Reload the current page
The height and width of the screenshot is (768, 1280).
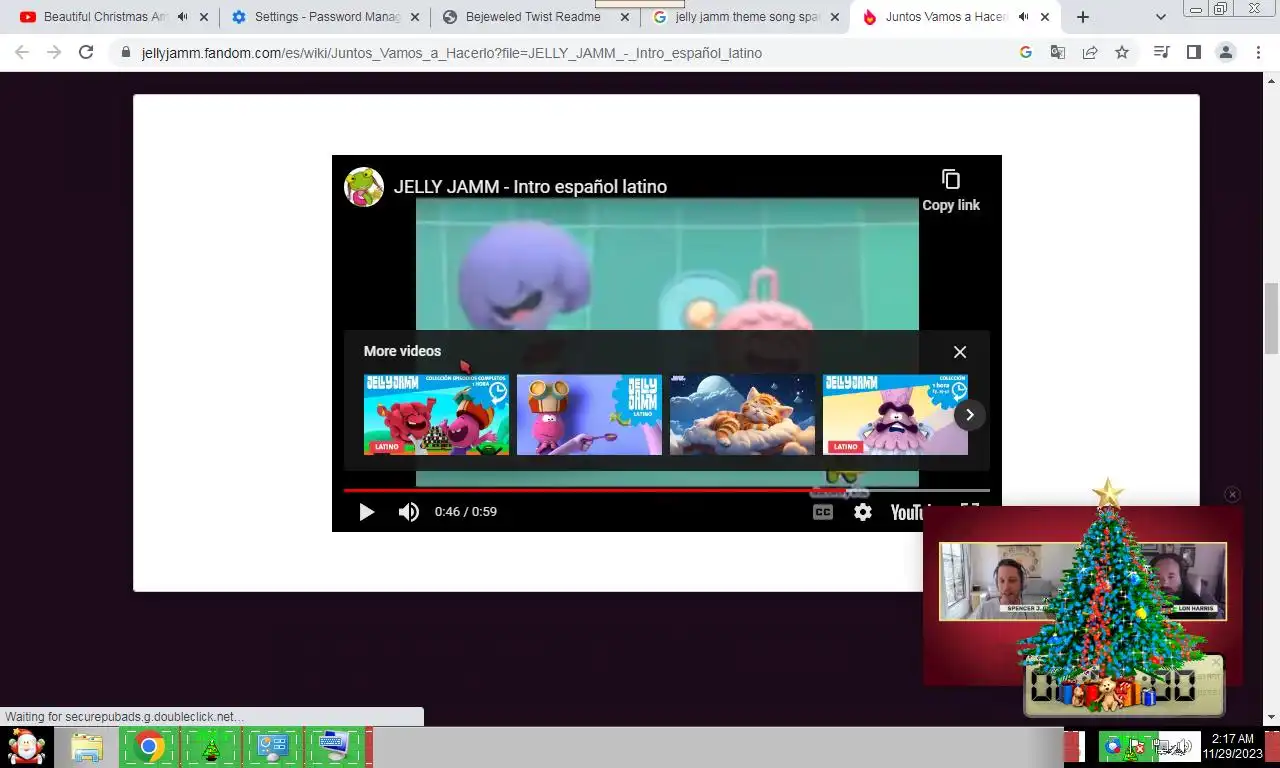click(86, 52)
